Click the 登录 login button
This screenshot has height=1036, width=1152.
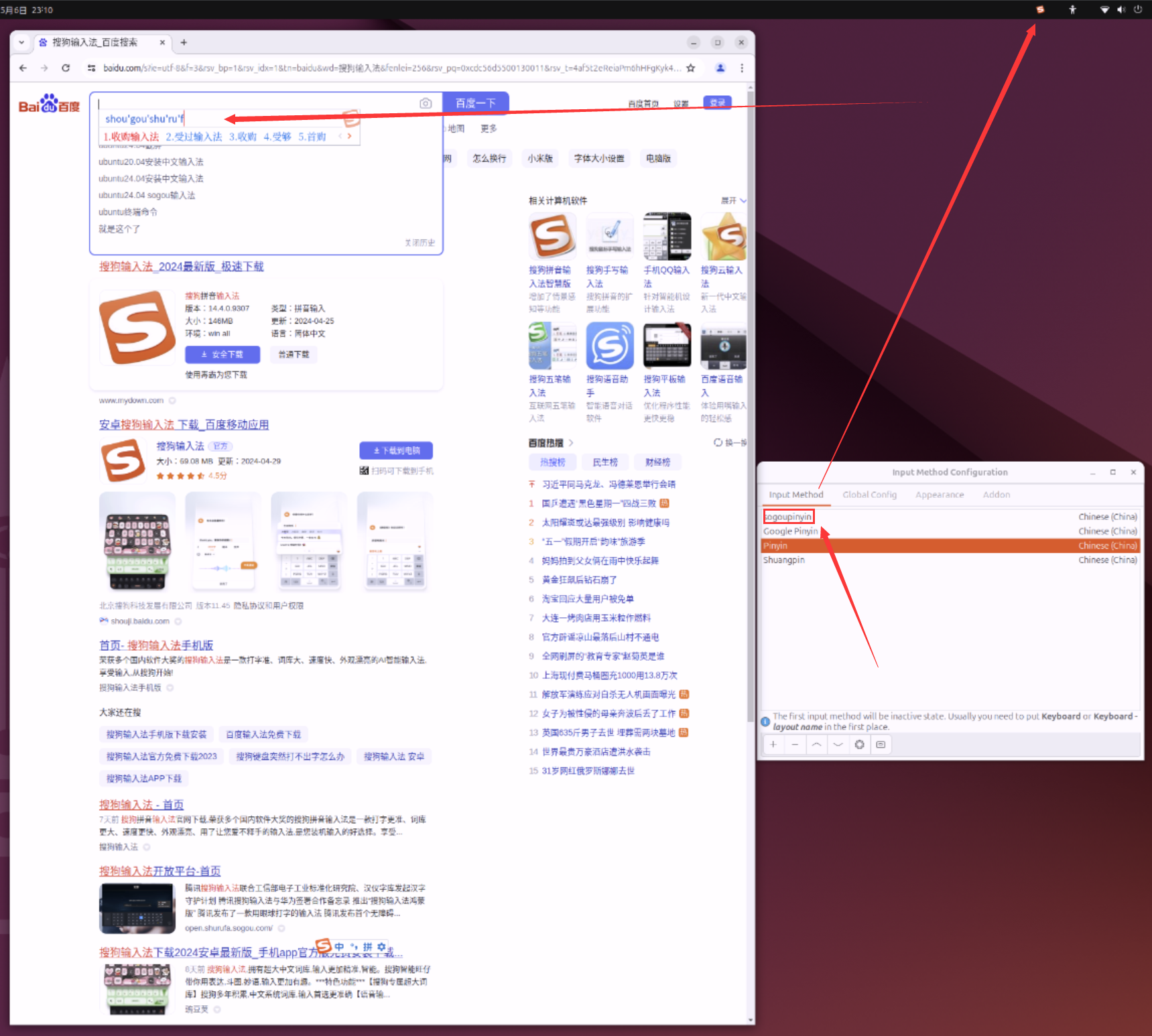coord(717,103)
